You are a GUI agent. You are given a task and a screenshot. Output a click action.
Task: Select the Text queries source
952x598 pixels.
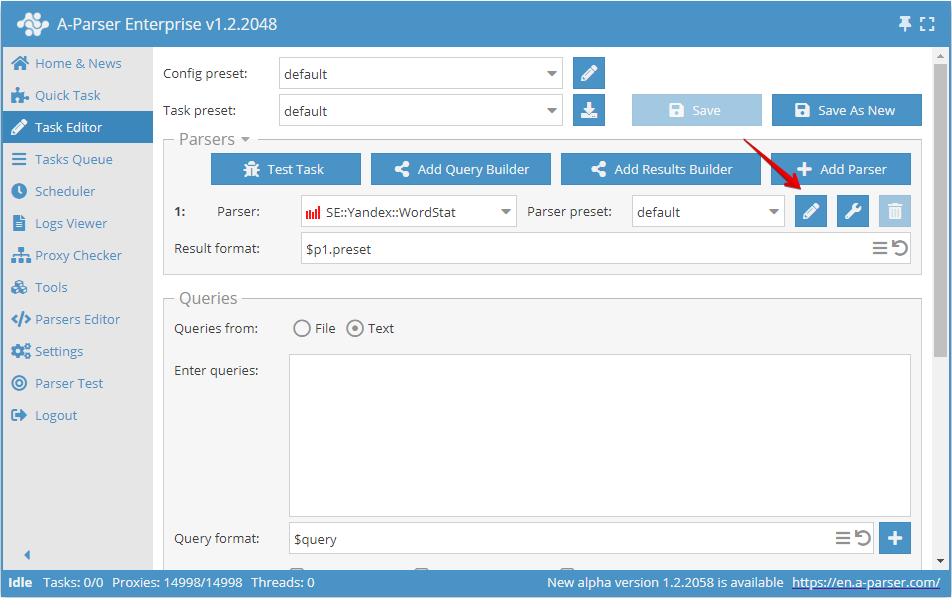point(355,327)
